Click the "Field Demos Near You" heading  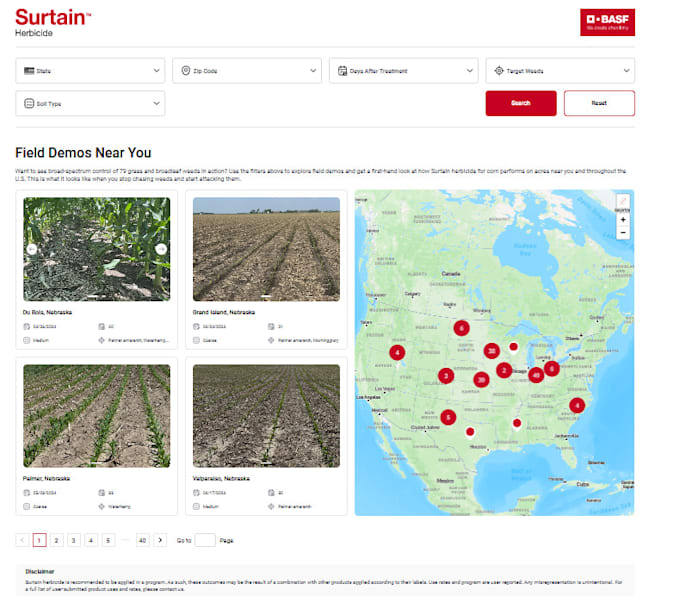click(x=83, y=153)
